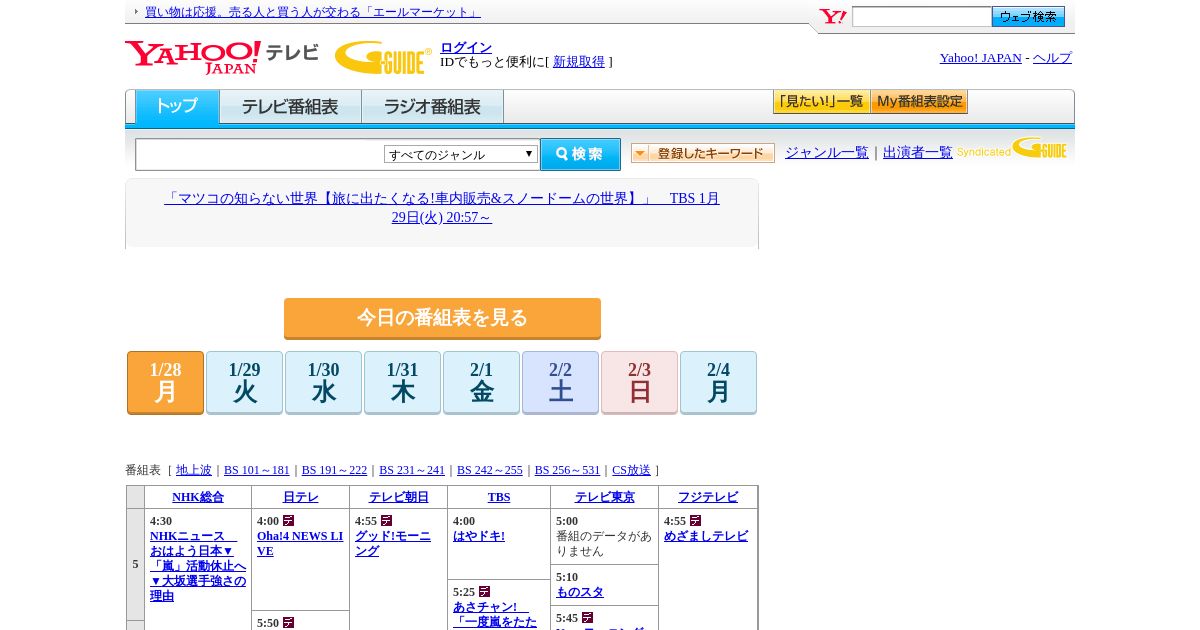Viewport: 1200px width, 630px height.
Task: Click the caption icon beside めざましテレビ 4:55
Action: (x=695, y=521)
